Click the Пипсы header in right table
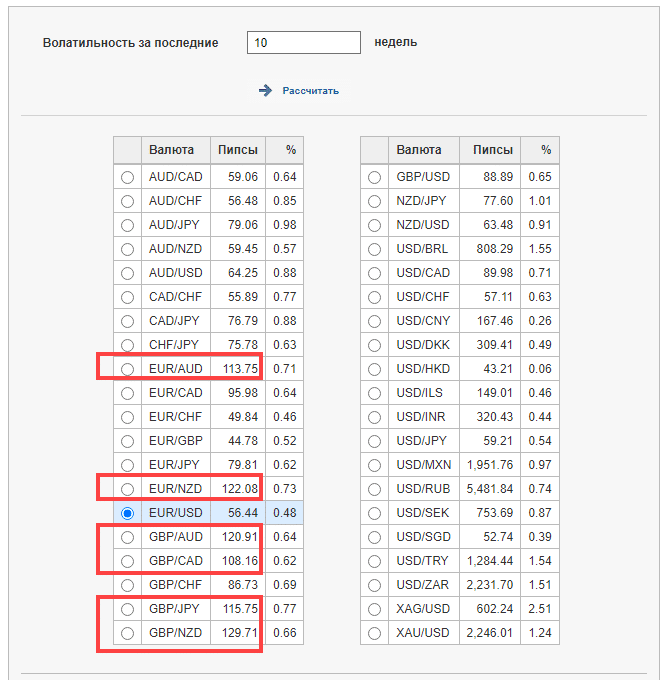The height and width of the screenshot is (680, 664). (x=493, y=150)
